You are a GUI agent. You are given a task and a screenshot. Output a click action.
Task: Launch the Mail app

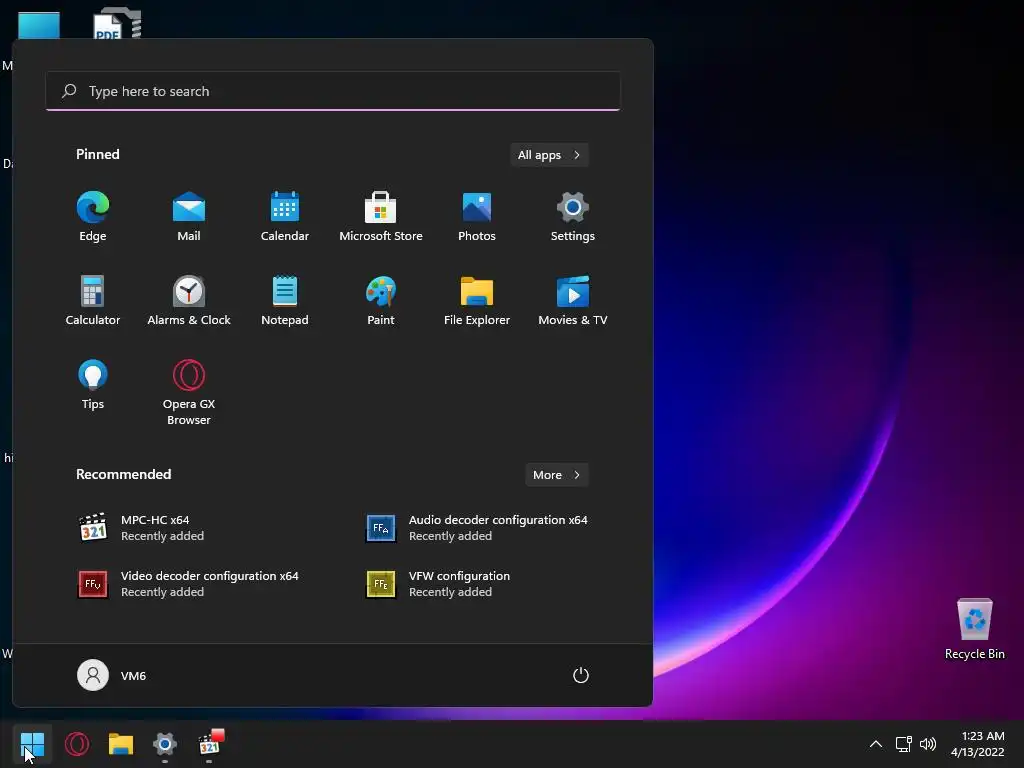189,217
